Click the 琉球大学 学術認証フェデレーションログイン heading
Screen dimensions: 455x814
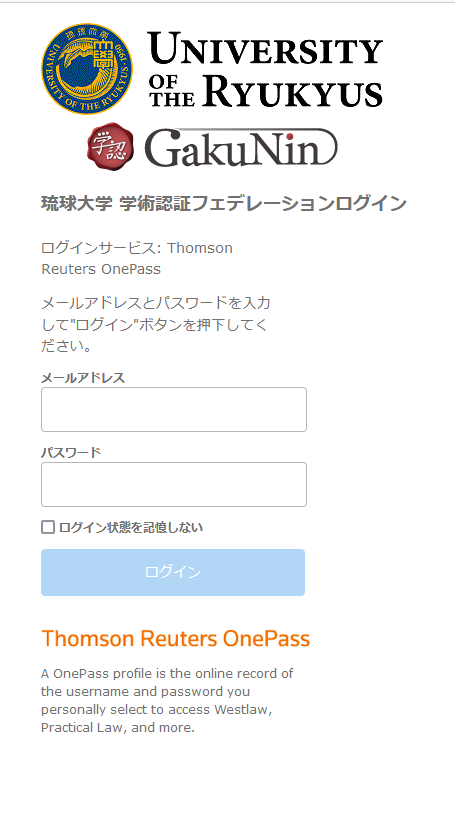point(224,204)
